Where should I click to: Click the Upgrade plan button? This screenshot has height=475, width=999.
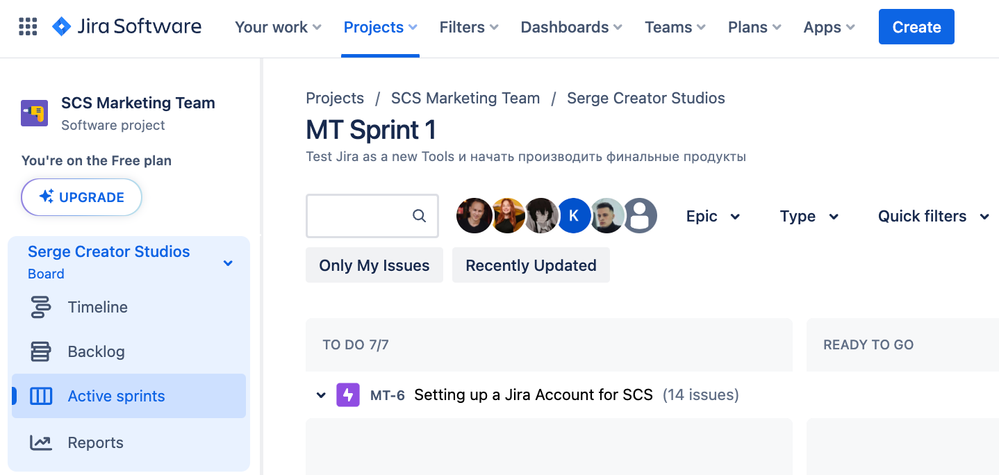[81, 197]
